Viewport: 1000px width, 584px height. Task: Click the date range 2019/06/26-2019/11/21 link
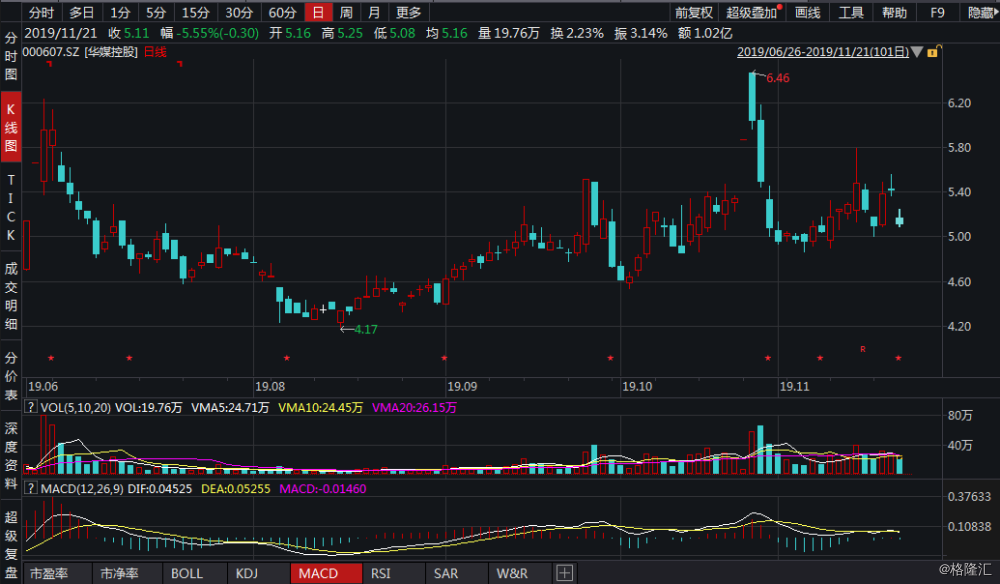pyautogui.click(x=823, y=52)
